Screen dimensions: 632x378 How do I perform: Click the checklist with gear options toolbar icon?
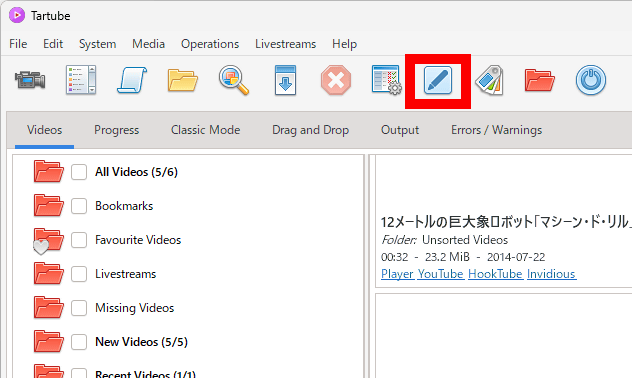tap(387, 80)
